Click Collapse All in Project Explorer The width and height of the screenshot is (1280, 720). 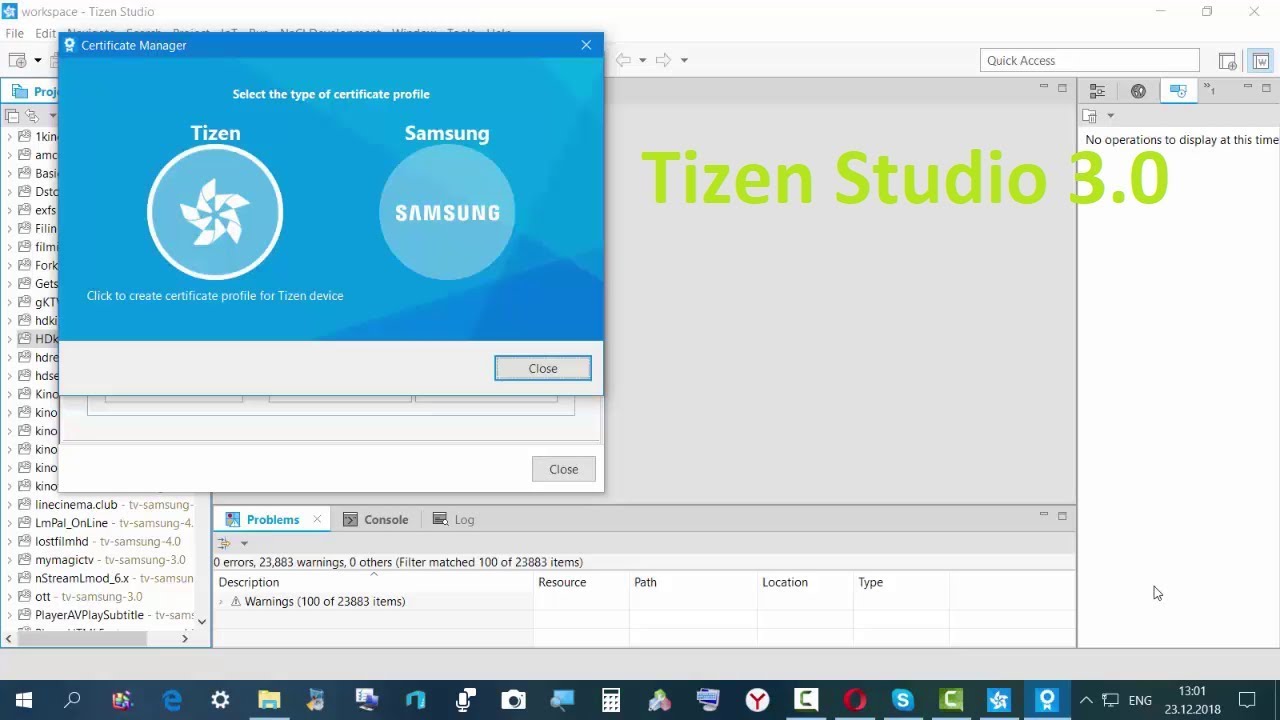[13, 116]
